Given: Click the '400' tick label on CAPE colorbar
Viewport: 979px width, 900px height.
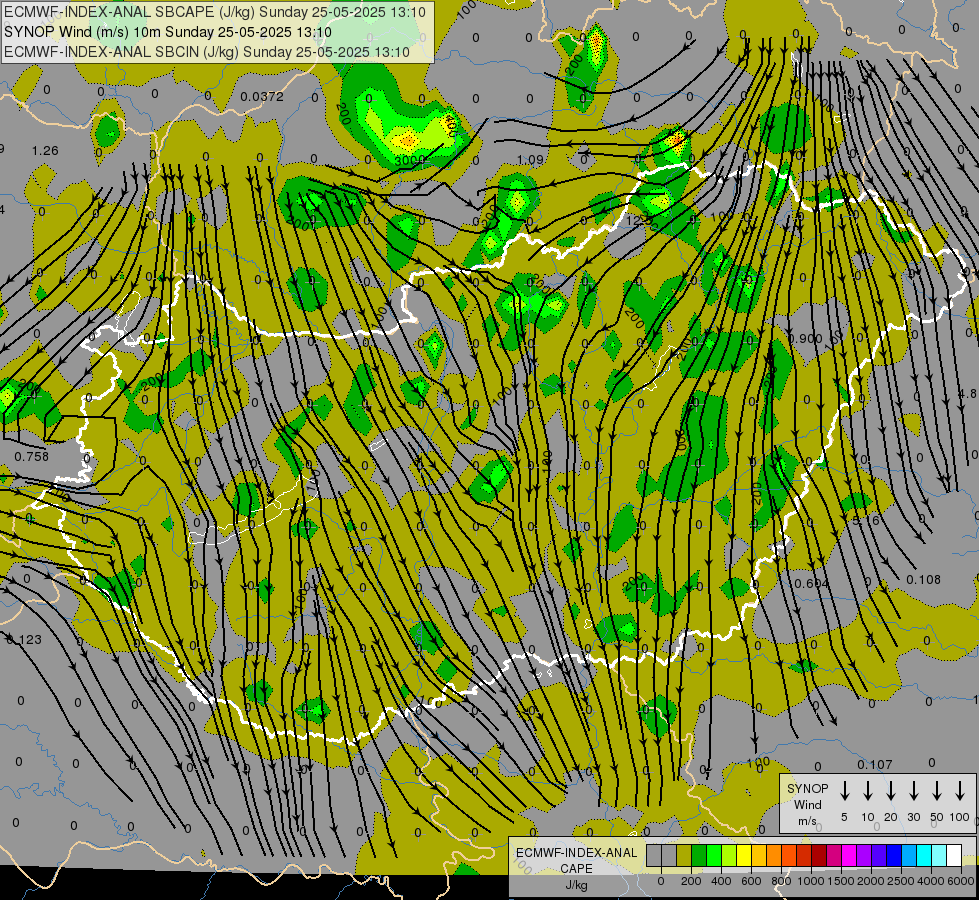Looking at the screenshot, I should [x=721, y=881].
